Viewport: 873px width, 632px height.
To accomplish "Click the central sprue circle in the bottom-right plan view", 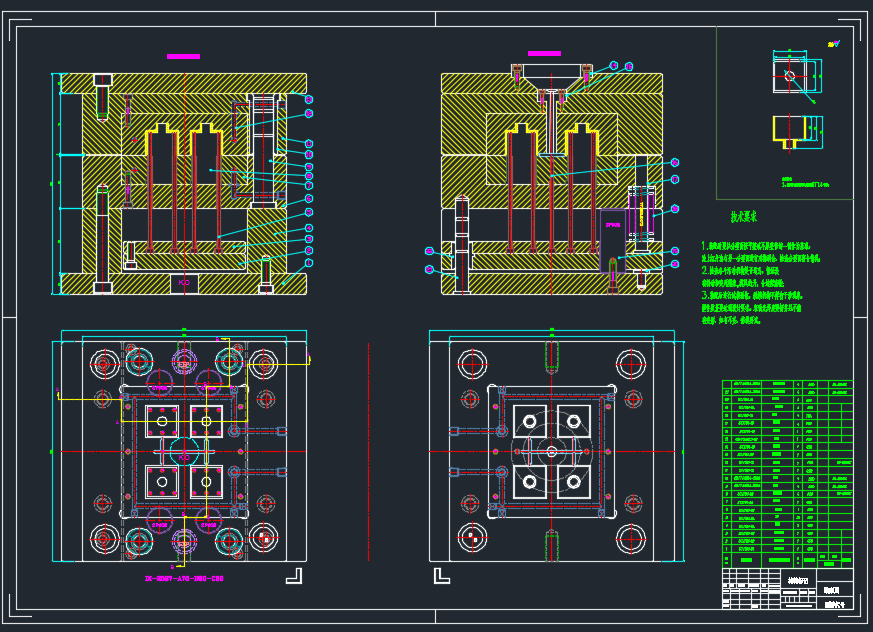I will pos(551,452).
